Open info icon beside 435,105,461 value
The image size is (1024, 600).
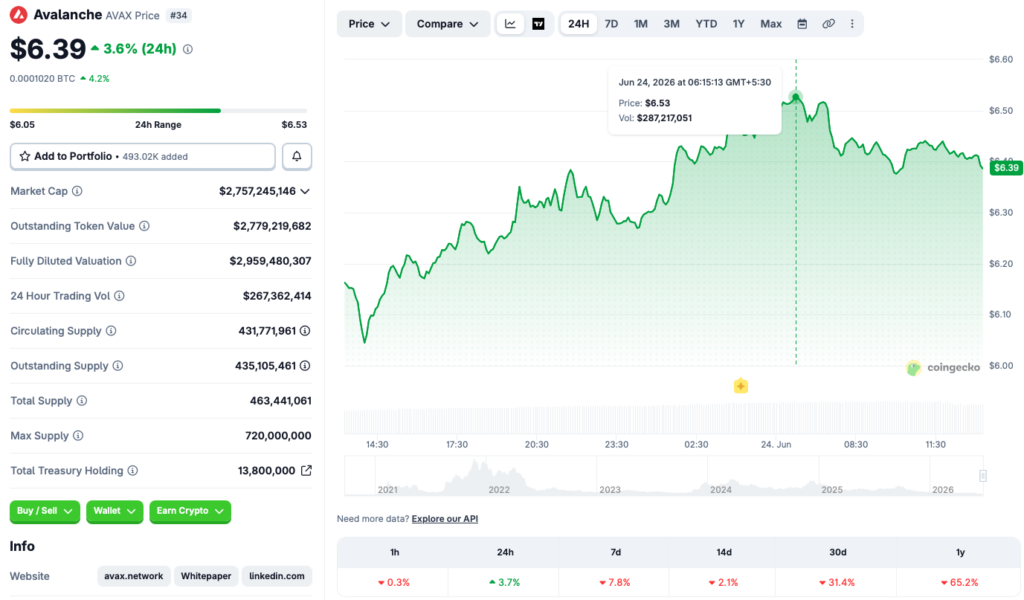pyautogui.click(x=305, y=366)
